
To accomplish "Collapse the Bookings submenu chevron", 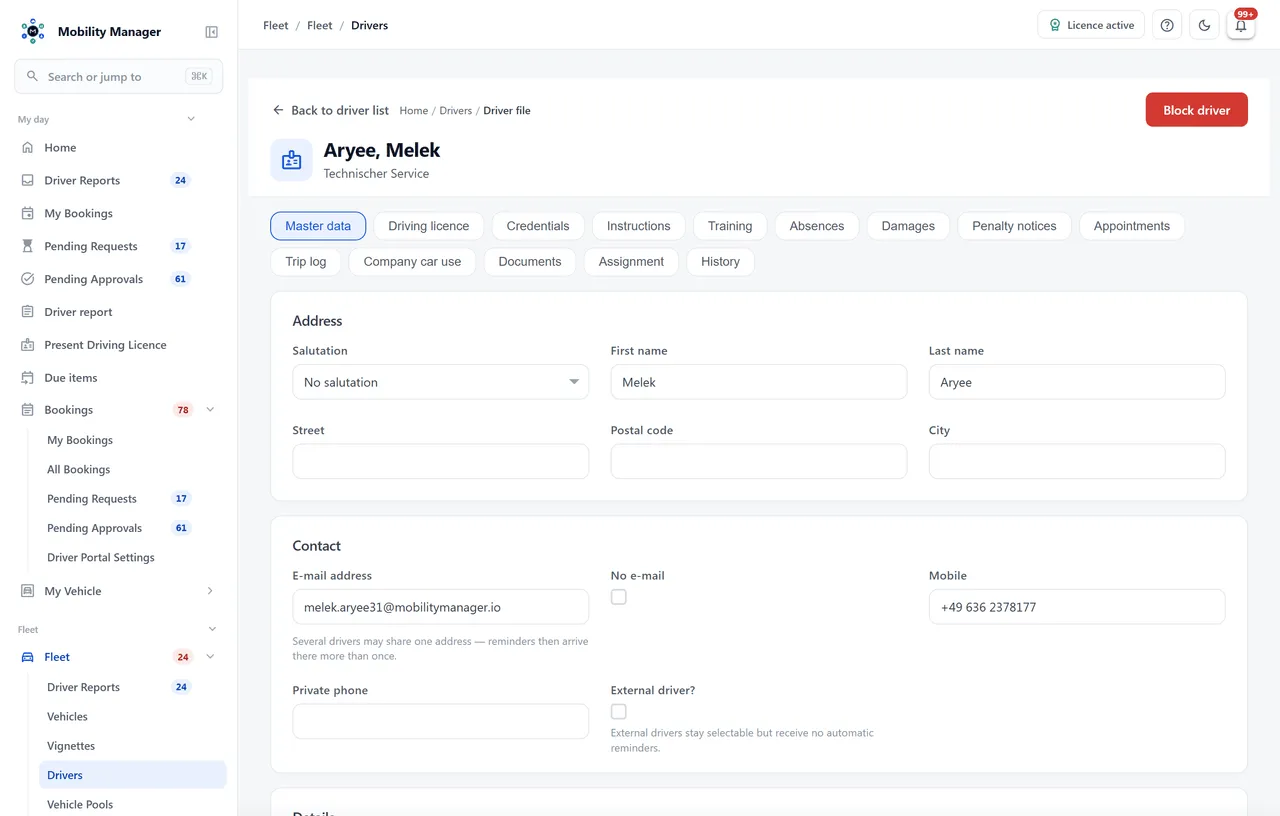I will pyautogui.click(x=210, y=410).
